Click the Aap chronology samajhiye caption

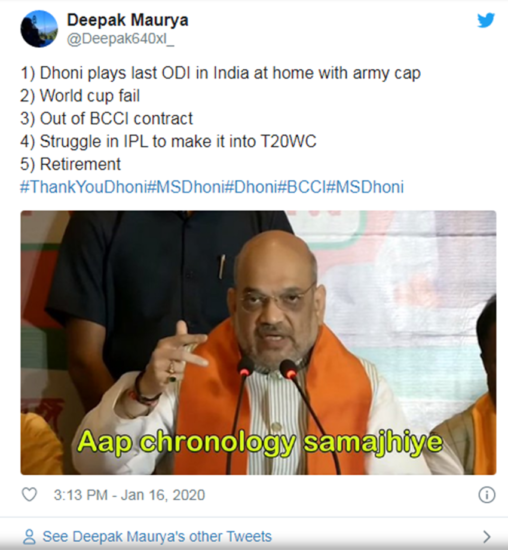coord(260,443)
